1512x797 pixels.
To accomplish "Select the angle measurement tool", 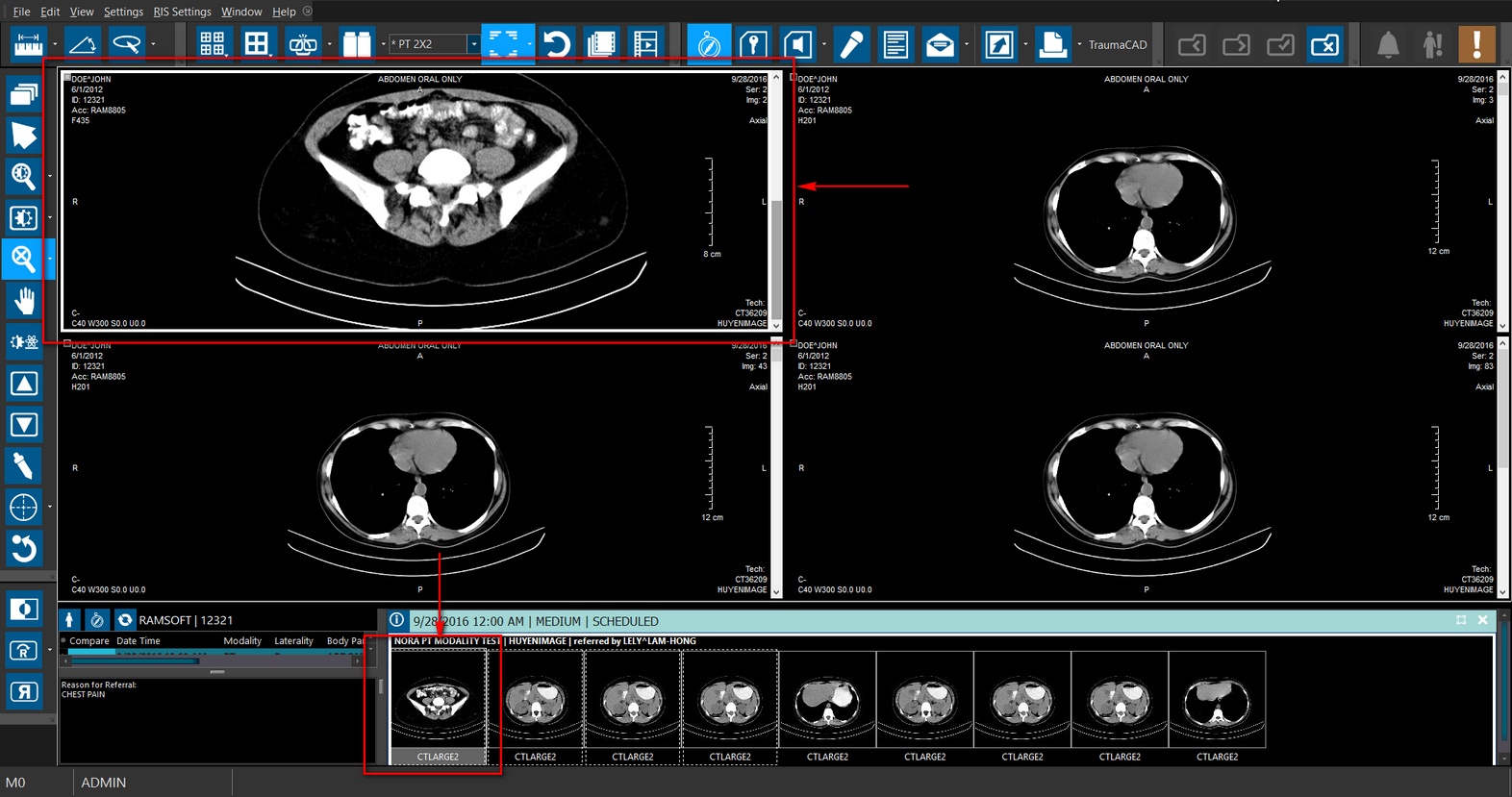I will pos(83,44).
